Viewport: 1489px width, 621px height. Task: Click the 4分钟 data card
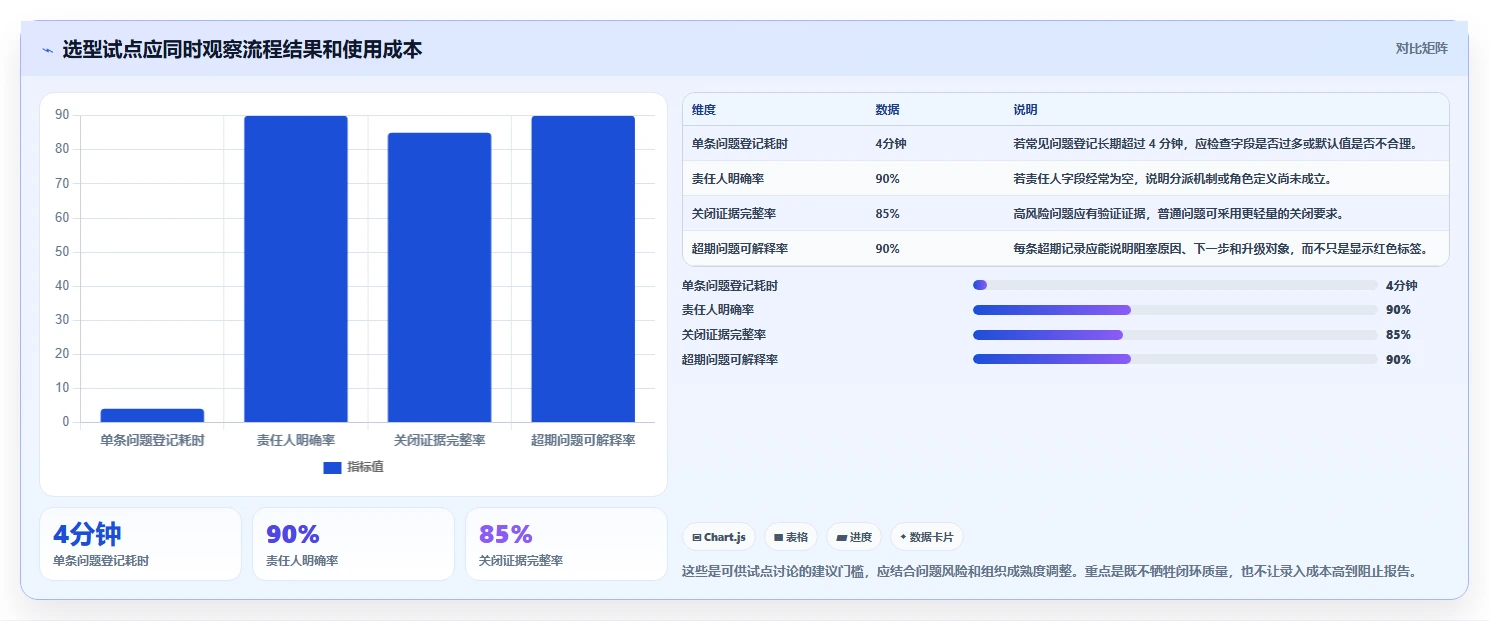[140, 544]
